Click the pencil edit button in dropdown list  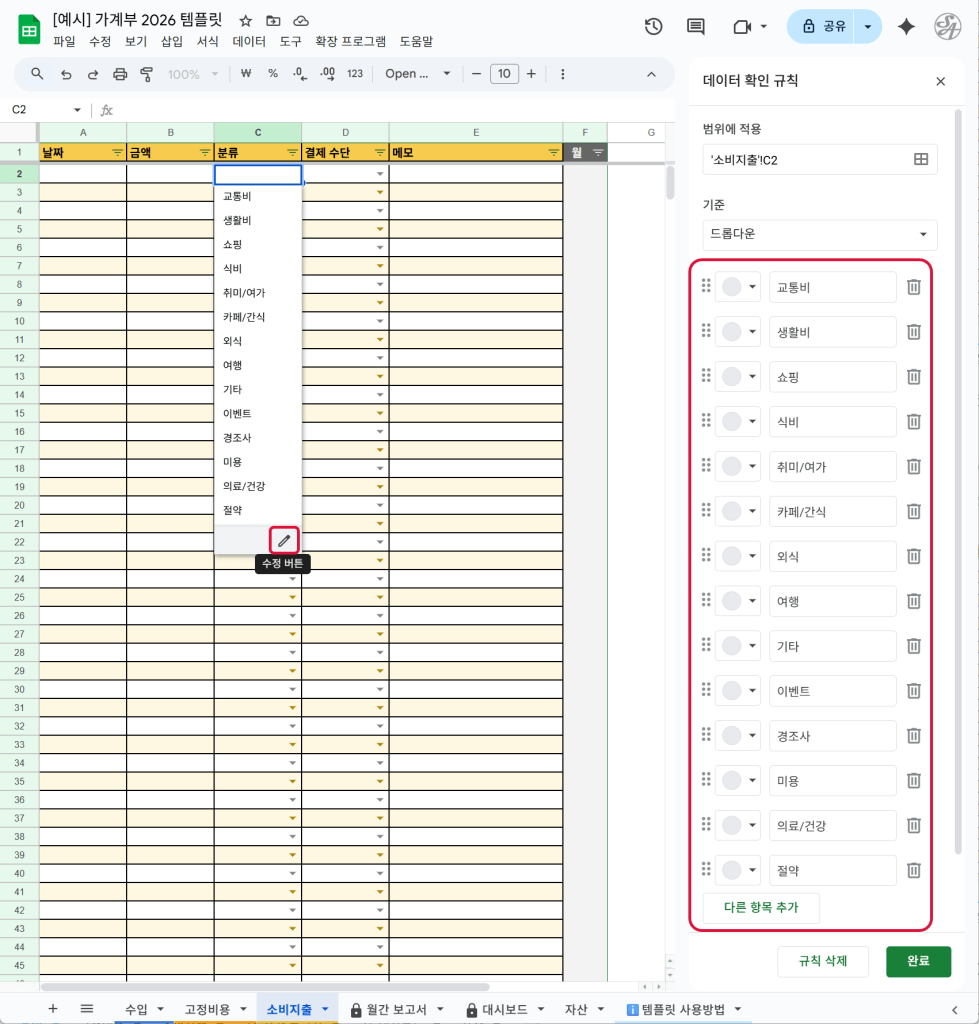point(284,540)
